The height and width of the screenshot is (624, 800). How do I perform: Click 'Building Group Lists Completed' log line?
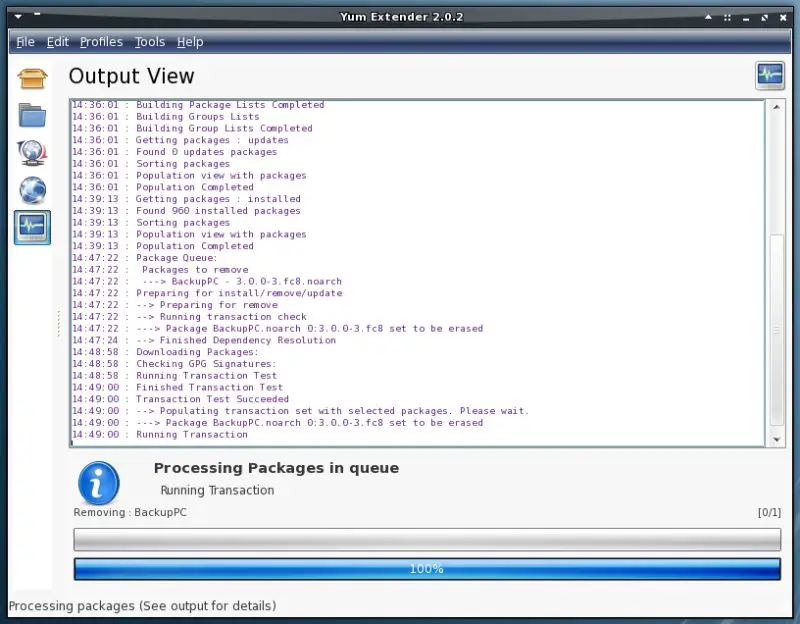(192, 129)
